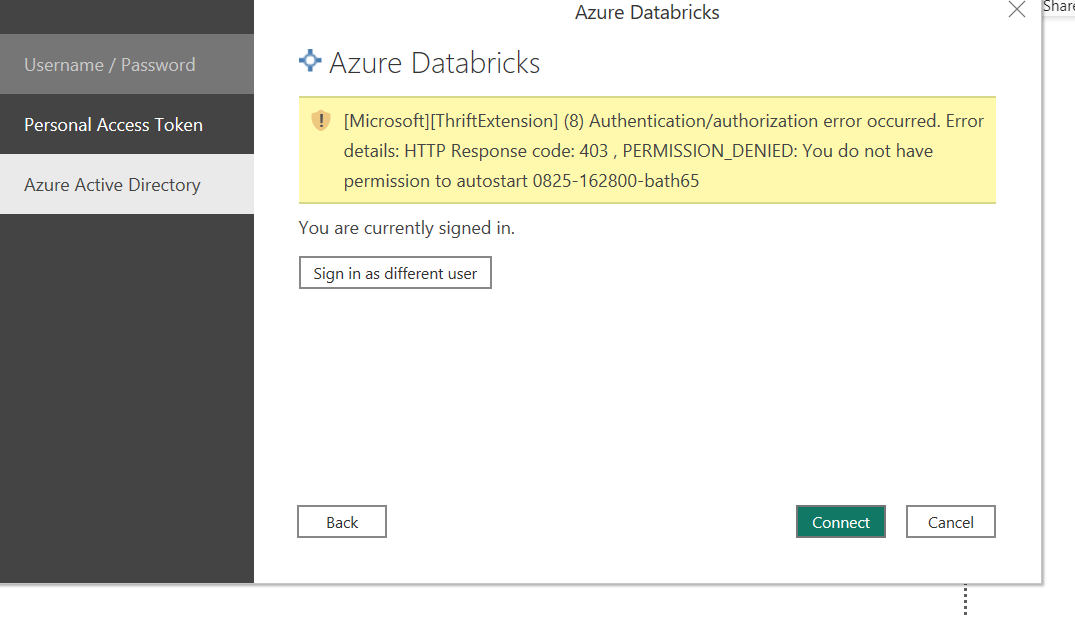The image size is (1075, 617).
Task: Switch to the Personal Access Token tab
Action: [127, 124]
